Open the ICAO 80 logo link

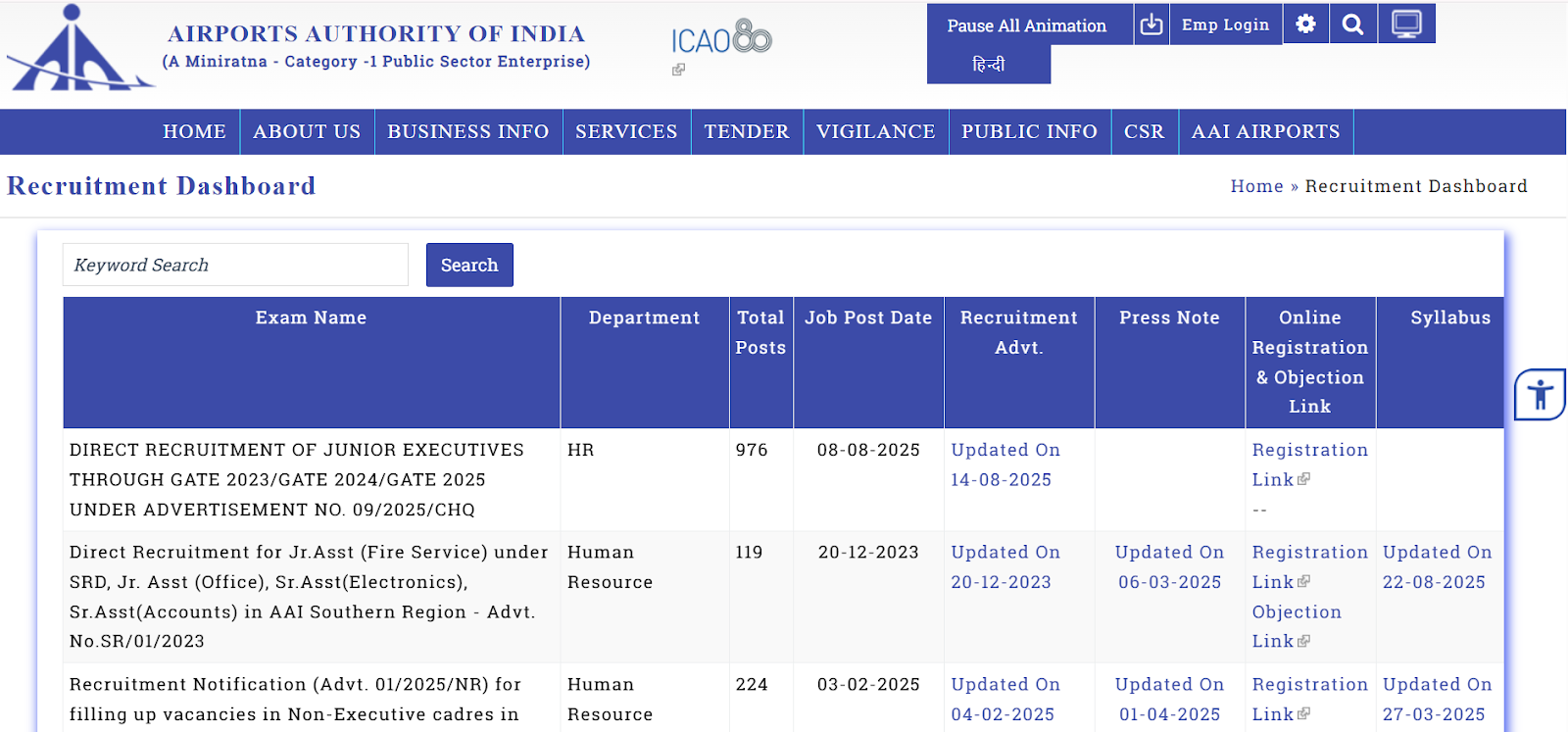click(721, 38)
